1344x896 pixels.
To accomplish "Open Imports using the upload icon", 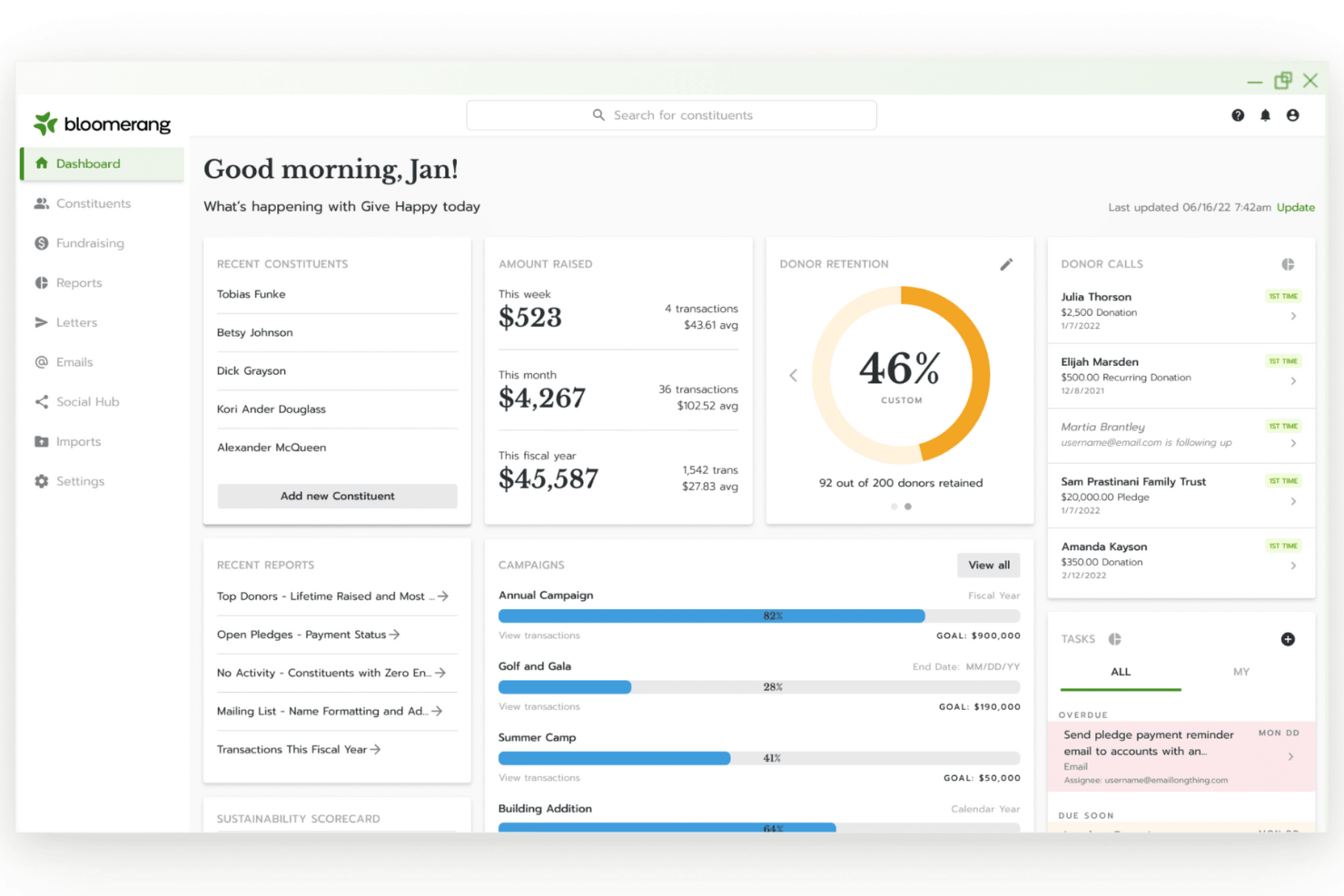I will pos(41,441).
